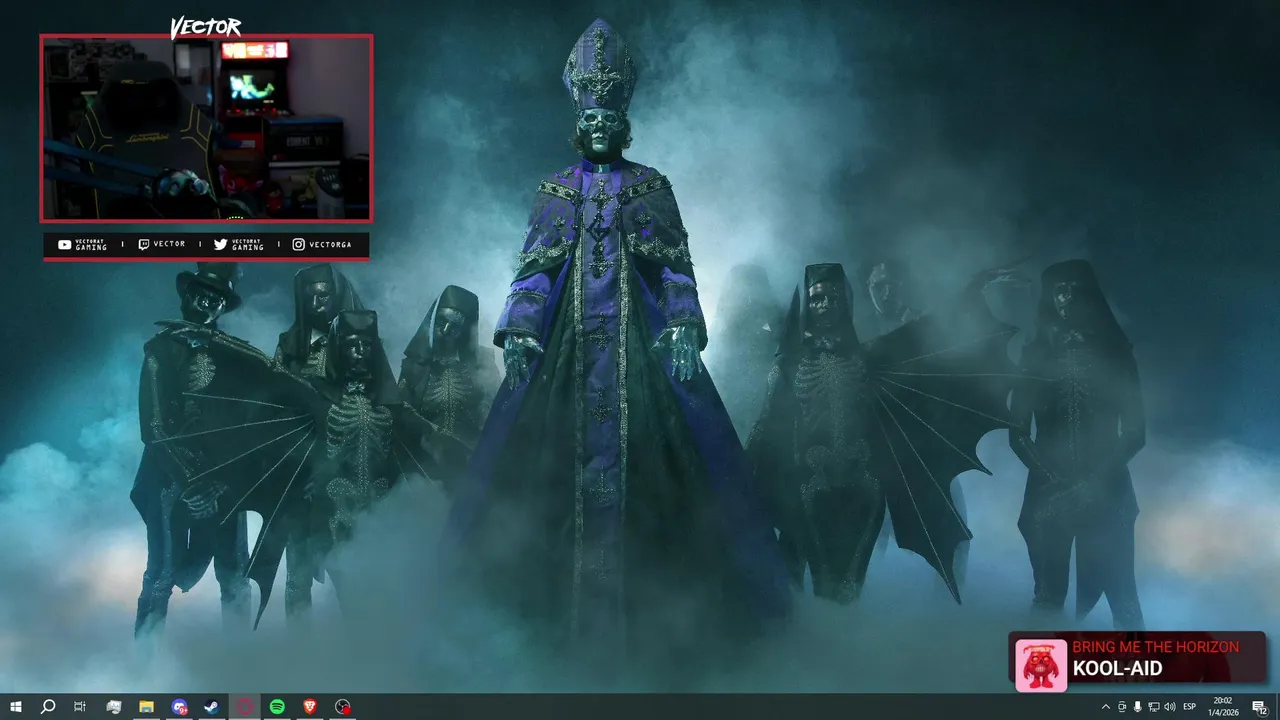The height and width of the screenshot is (720, 1280).
Task: Open the network status tray icon
Action: pos(1153,707)
